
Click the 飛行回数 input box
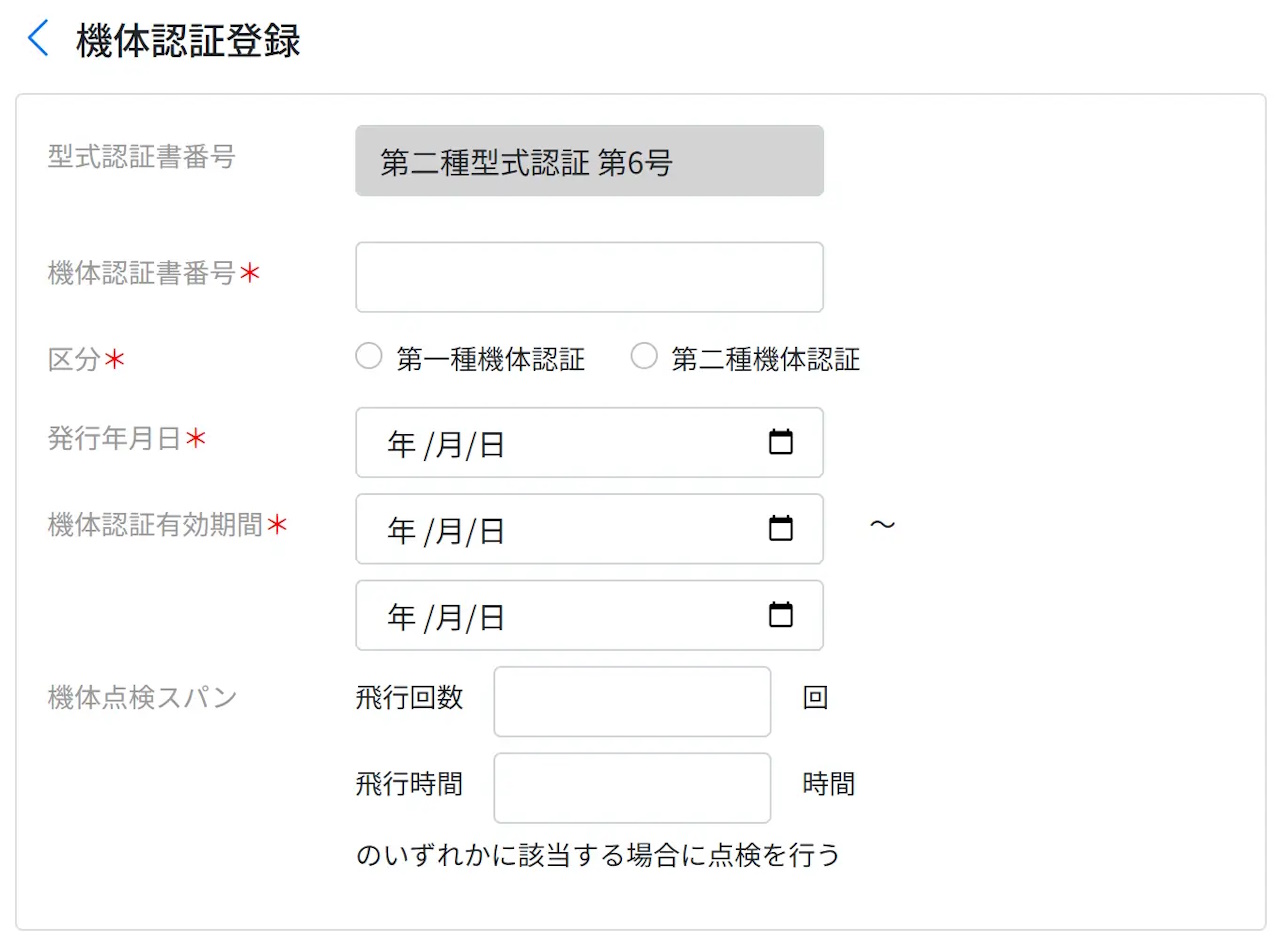[632, 701]
